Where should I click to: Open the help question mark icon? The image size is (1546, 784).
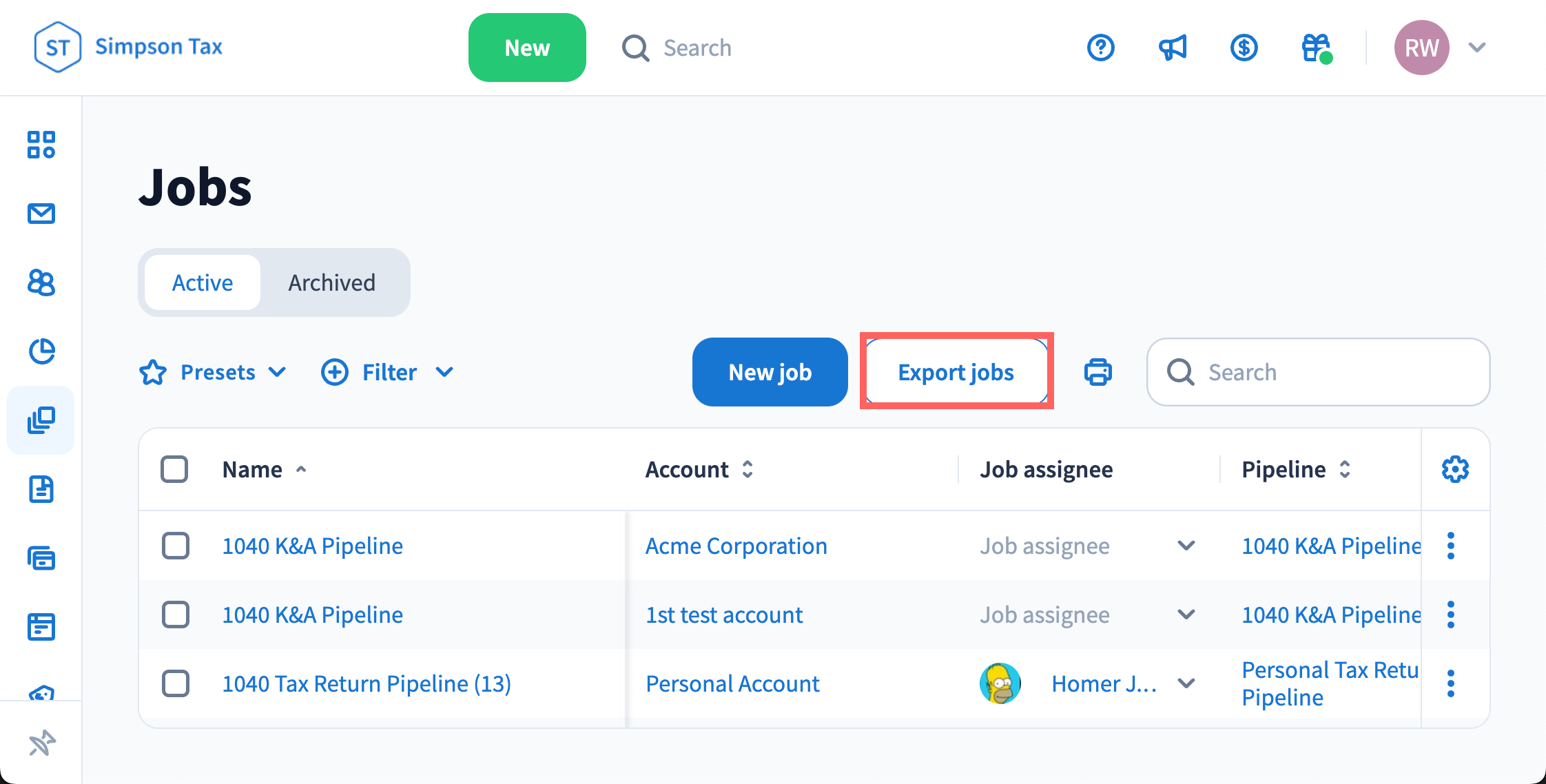(1100, 48)
